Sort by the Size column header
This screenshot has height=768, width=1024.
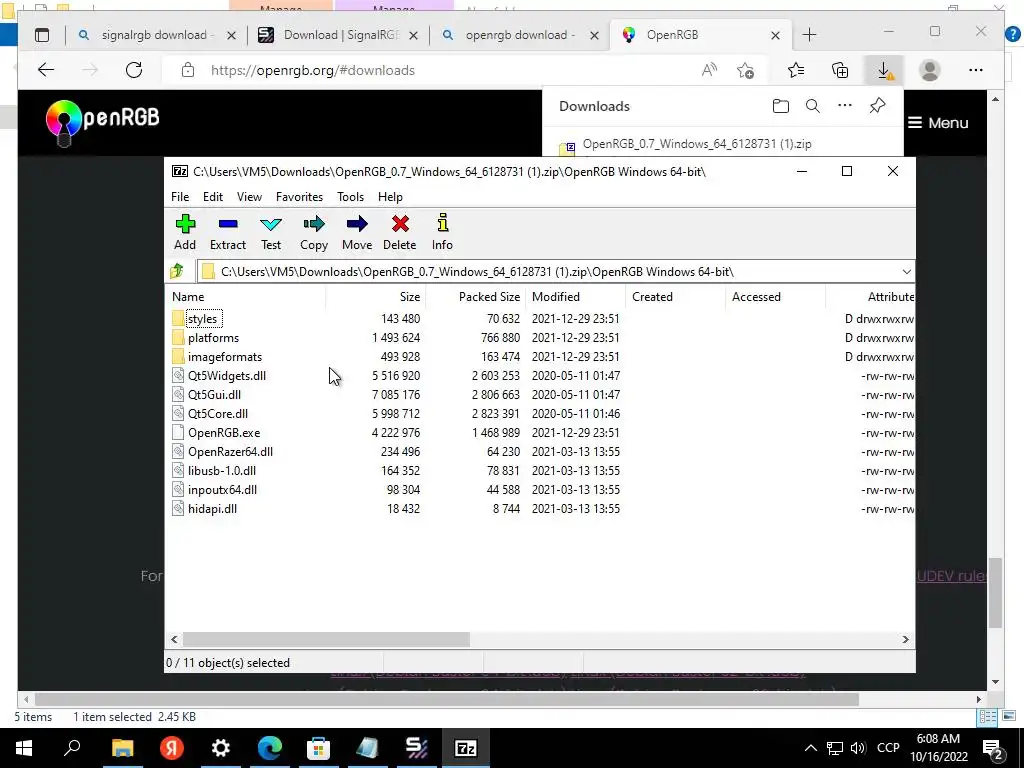pos(376,296)
